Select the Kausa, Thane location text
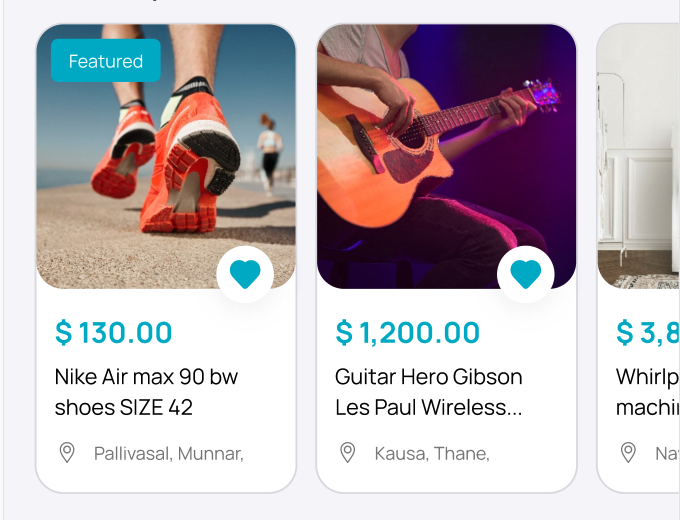 [x=432, y=453]
